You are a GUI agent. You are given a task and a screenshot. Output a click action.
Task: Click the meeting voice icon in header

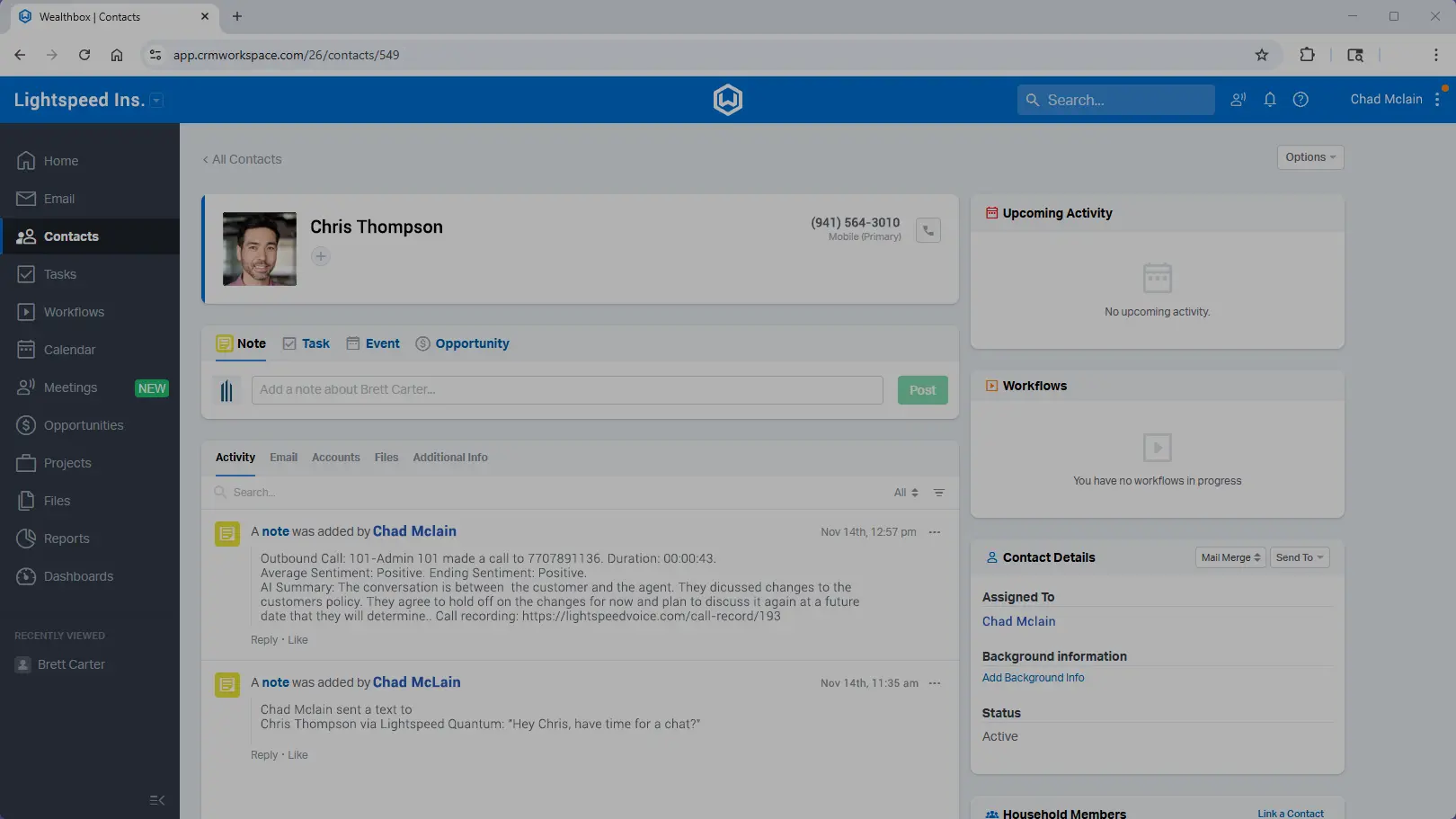pyautogui.click(x=1238, y=100)
